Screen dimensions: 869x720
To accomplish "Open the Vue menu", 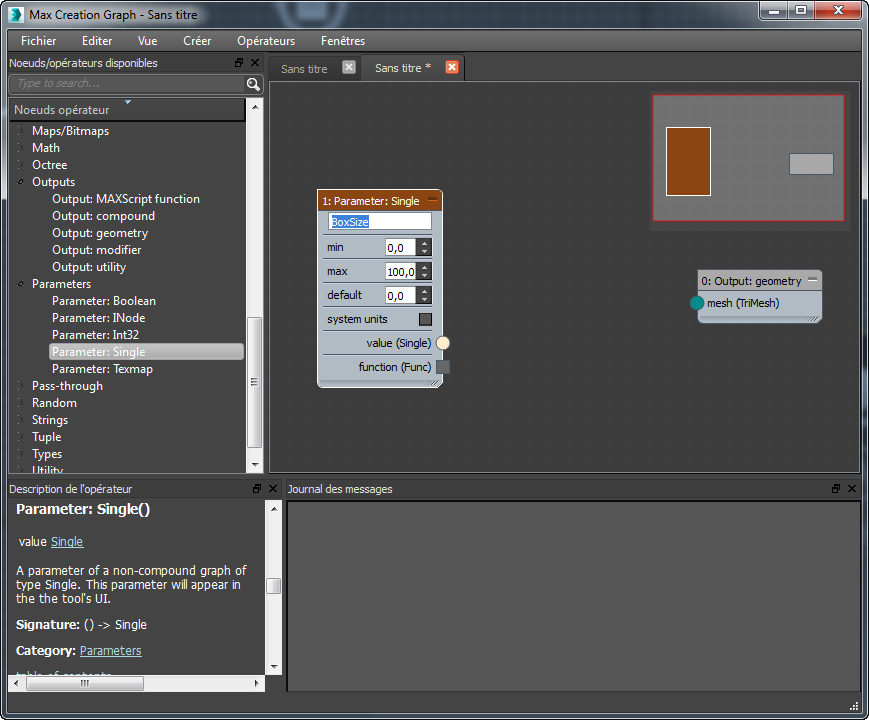I will pos(147,41).
